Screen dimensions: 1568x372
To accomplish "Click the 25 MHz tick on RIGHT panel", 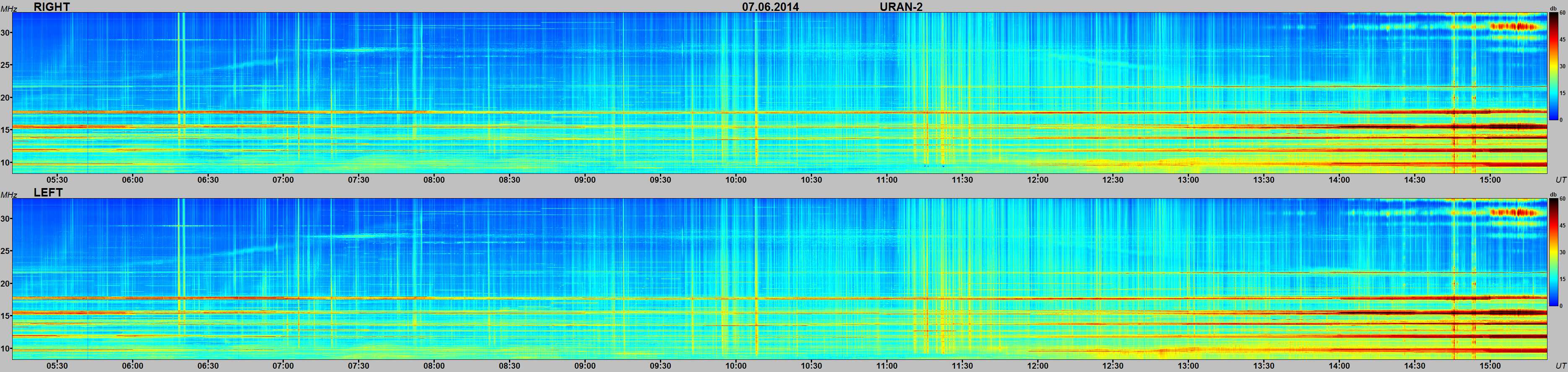I will point(6,65).
